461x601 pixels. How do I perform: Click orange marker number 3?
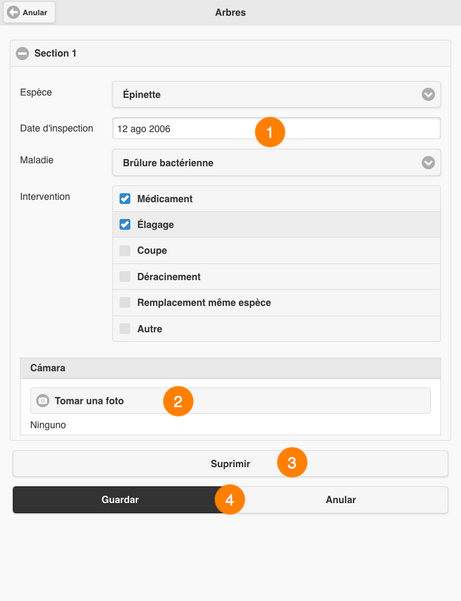(292, 463)
